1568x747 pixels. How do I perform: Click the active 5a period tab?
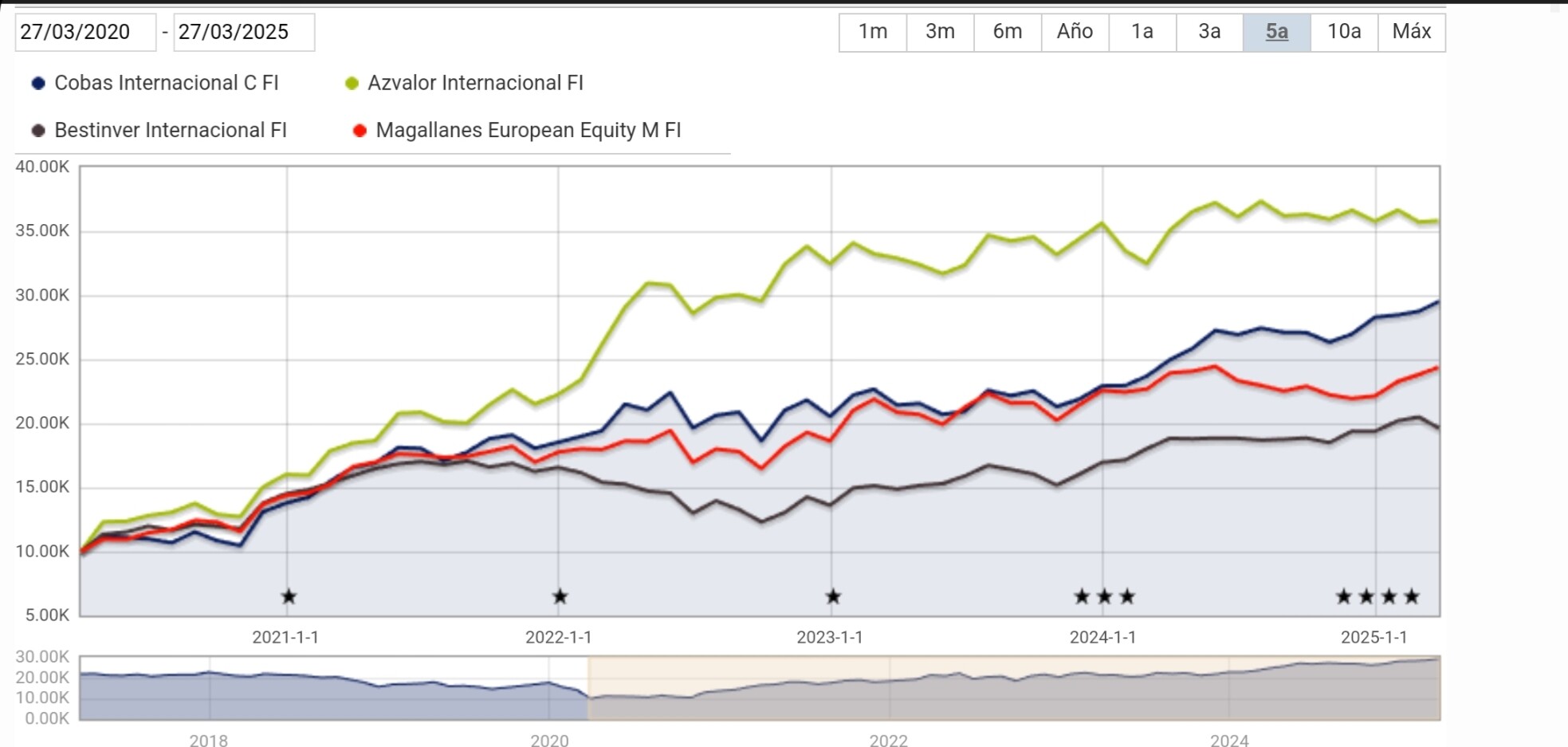[1277, 32]
